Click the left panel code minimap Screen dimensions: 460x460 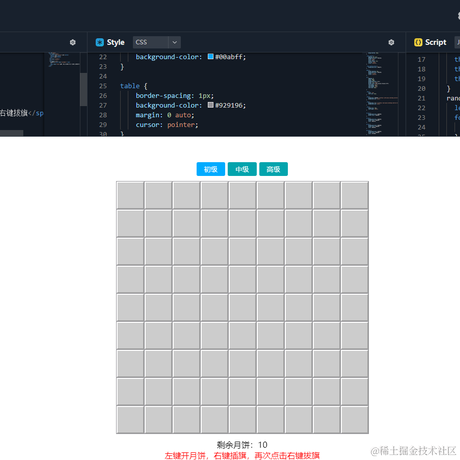click(x=63, y=59)
